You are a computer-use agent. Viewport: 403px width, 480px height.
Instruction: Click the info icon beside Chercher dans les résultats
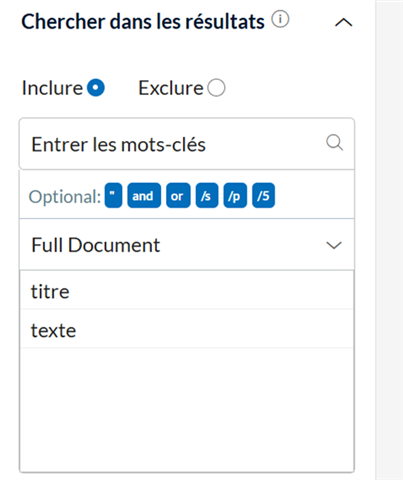click(280, 20)
